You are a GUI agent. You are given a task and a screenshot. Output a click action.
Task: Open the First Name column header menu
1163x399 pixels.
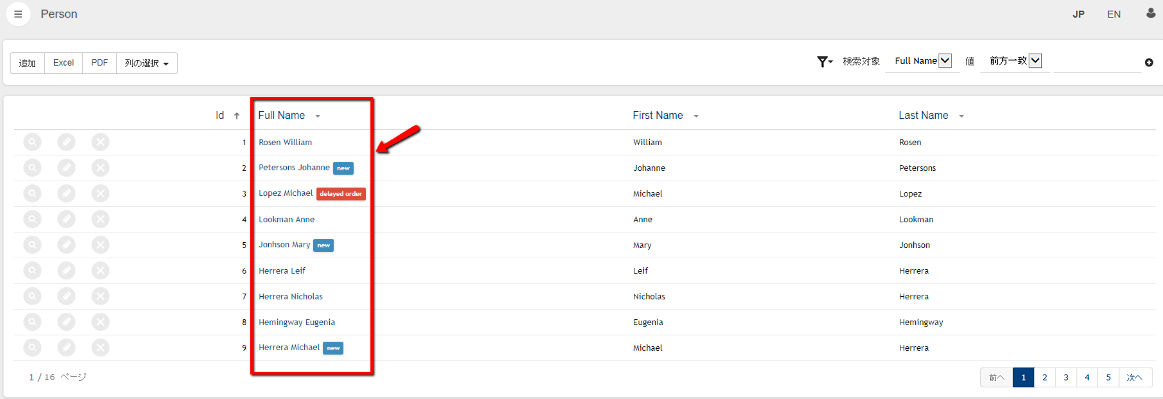click(696, 116)
